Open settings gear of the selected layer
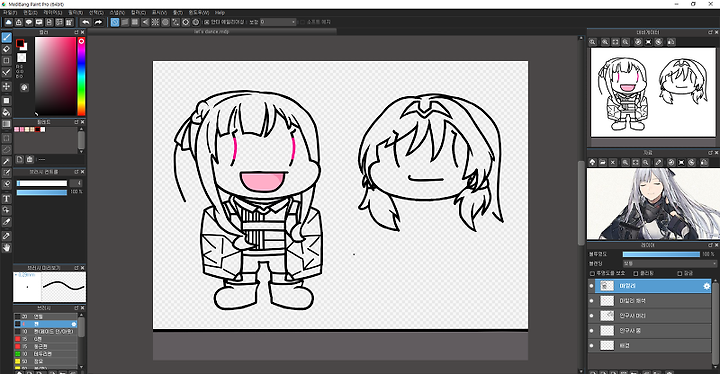The height and width of the screenshot is (374, 720). [x=707, y=286]
